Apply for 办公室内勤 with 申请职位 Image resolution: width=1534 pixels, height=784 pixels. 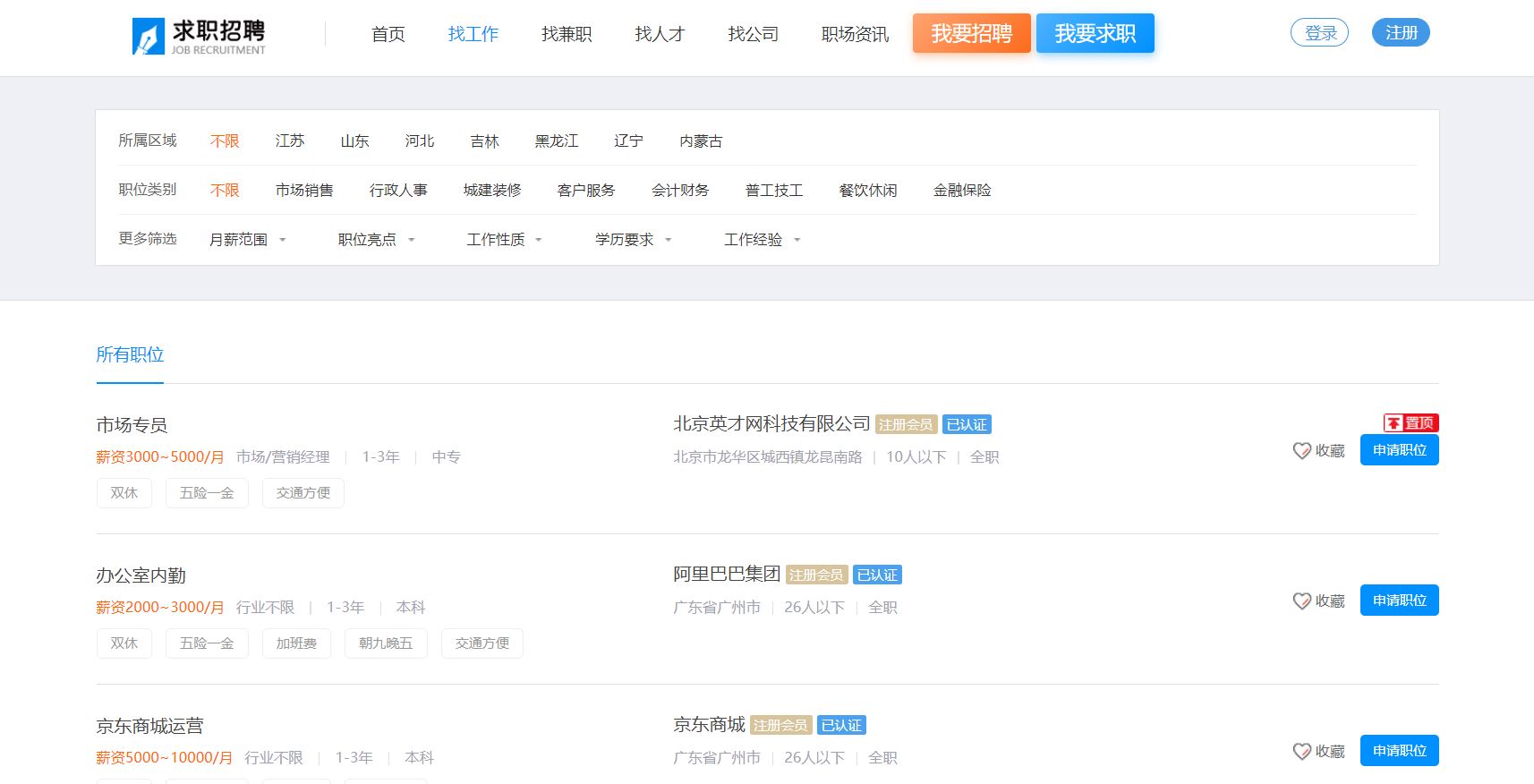click(1400, 601)
